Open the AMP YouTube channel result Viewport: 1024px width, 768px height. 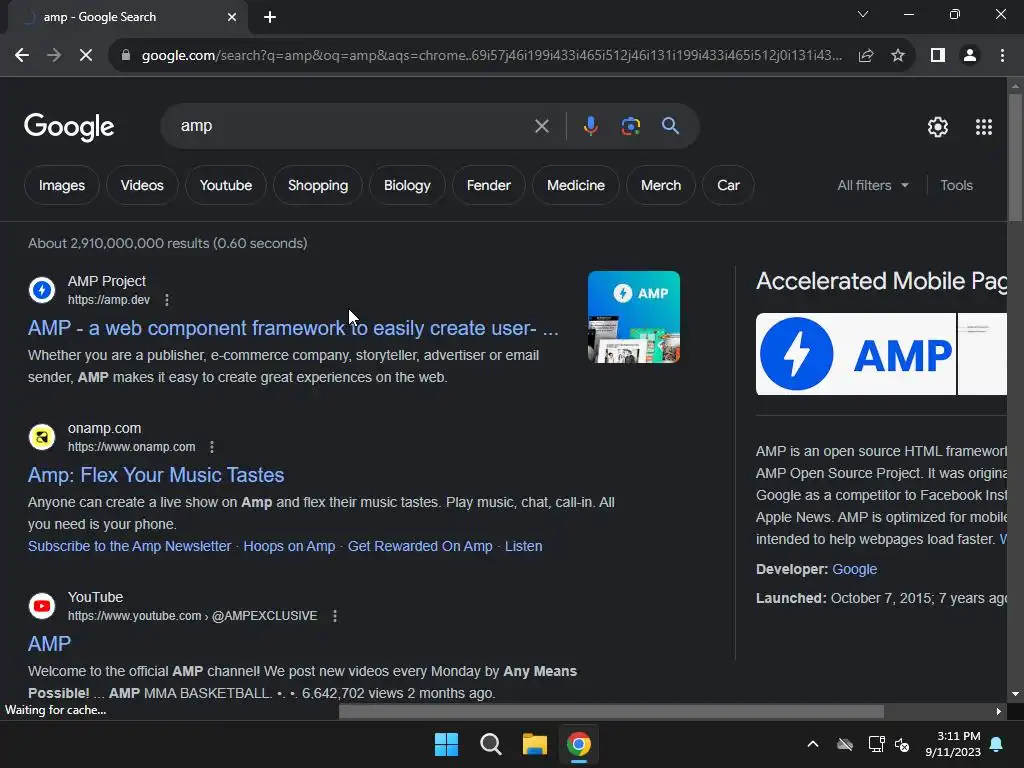point(49,644)
